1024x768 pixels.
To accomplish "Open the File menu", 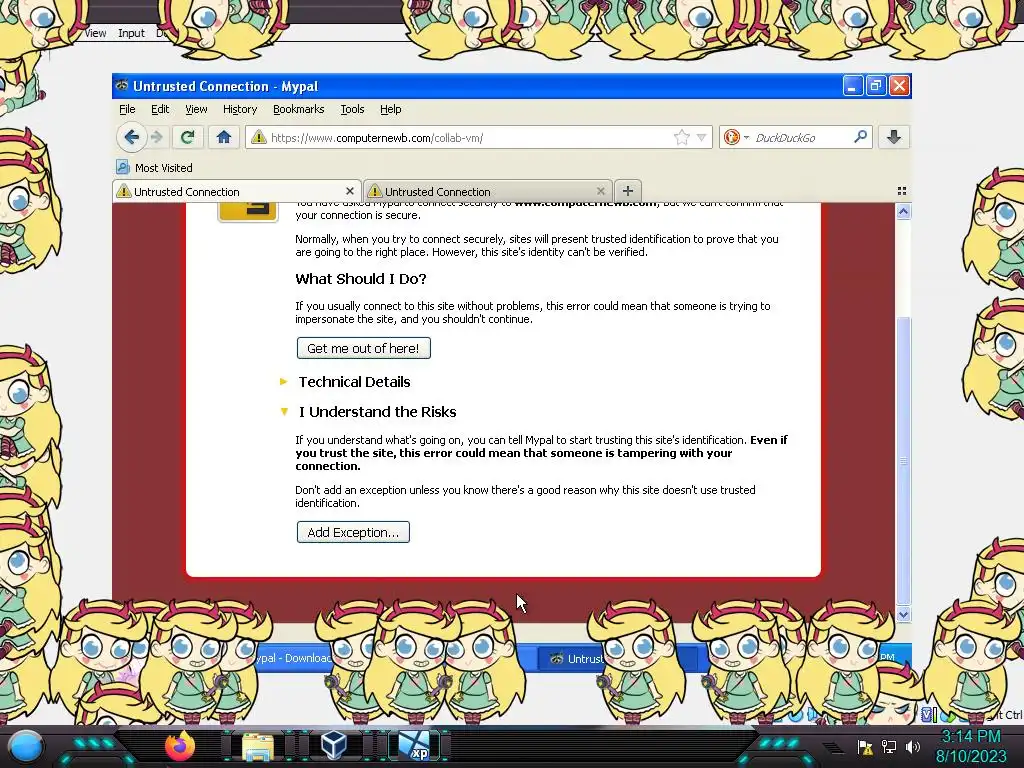I will click(127, 109).
